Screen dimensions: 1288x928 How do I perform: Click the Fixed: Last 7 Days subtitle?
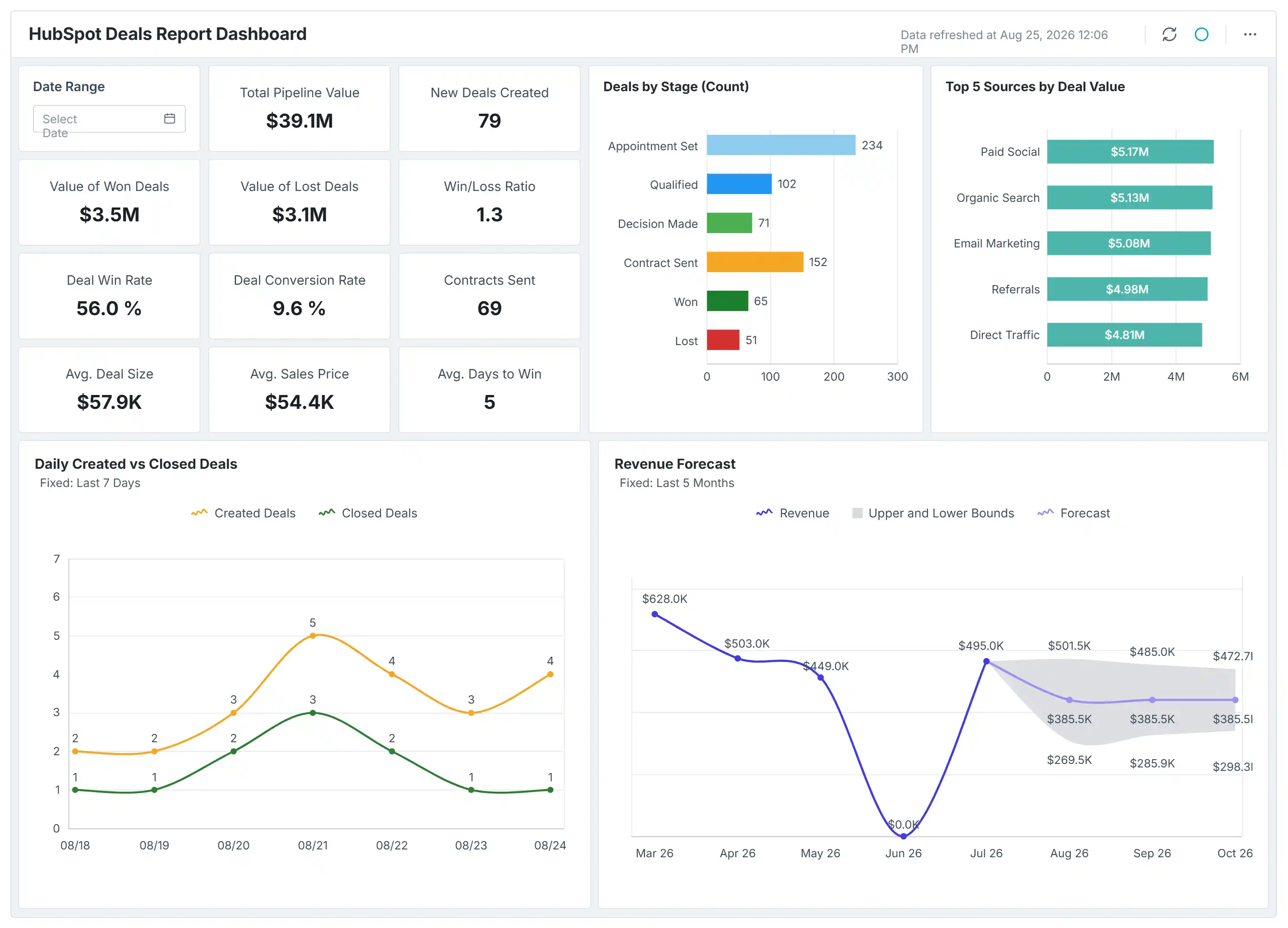point(90,483)
